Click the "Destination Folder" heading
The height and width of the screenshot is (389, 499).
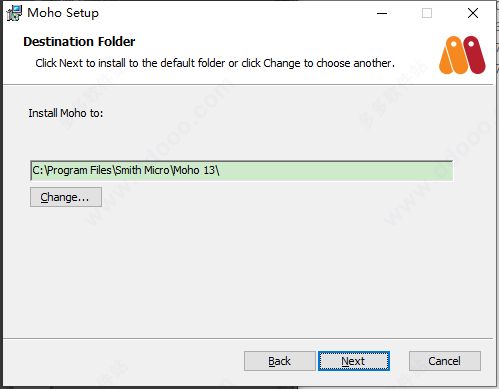[79, 42]
